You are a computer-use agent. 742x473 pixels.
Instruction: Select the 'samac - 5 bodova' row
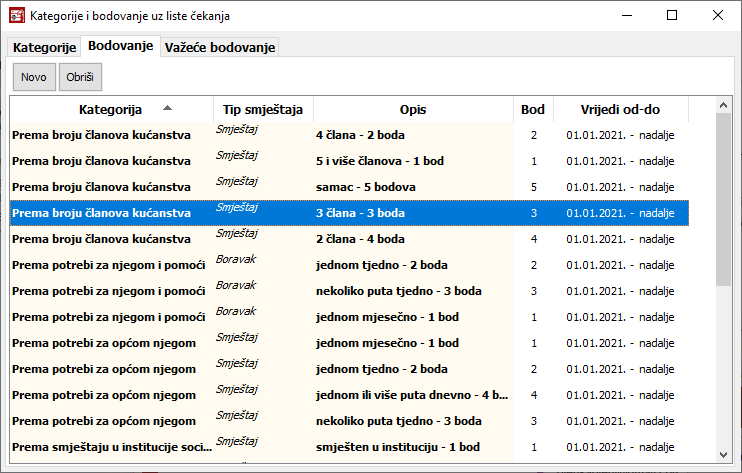point(360,187)
